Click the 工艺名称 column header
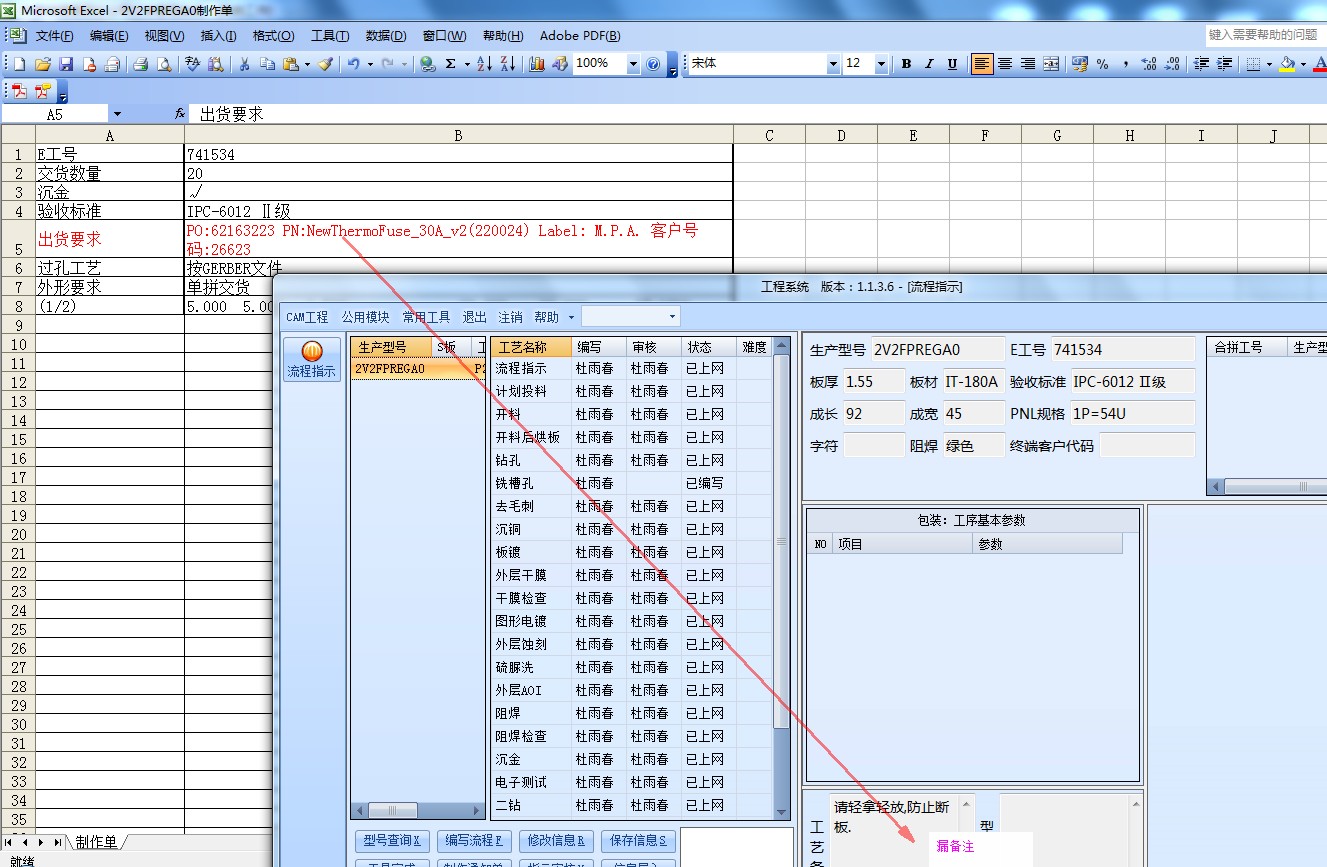This screenshot has height=867, width=1327. pyautogui.click(x=532, y=347)
